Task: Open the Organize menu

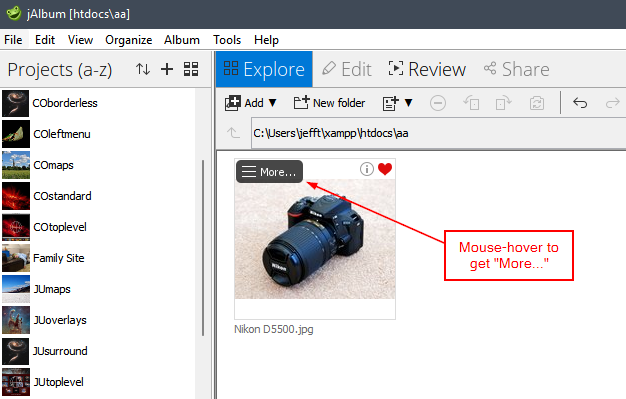Action: coord(129,40)
